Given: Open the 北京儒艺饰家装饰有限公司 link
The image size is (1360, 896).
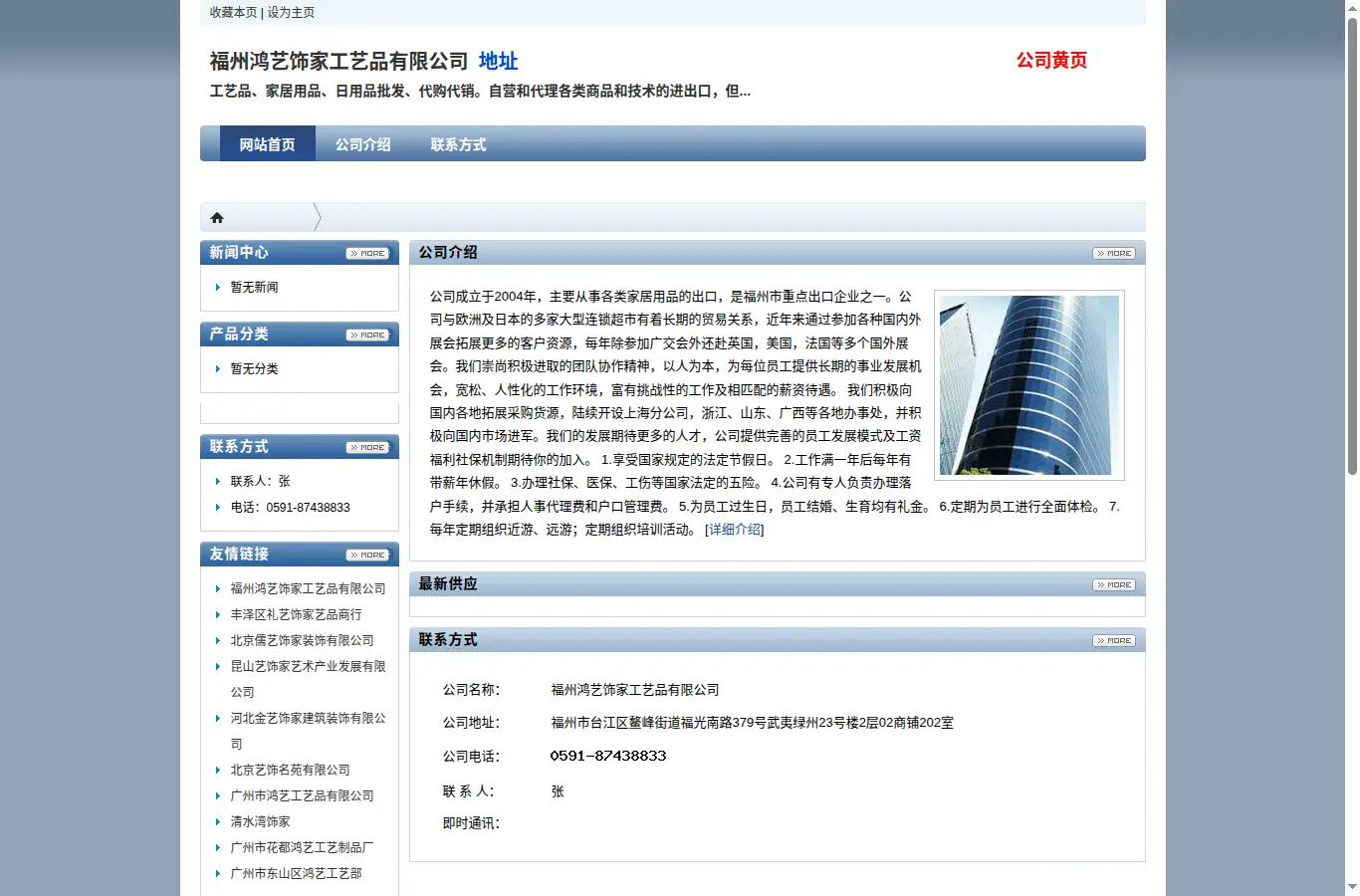Looking at the screenshot, I should pyautogui.click(x=303, y=640).
